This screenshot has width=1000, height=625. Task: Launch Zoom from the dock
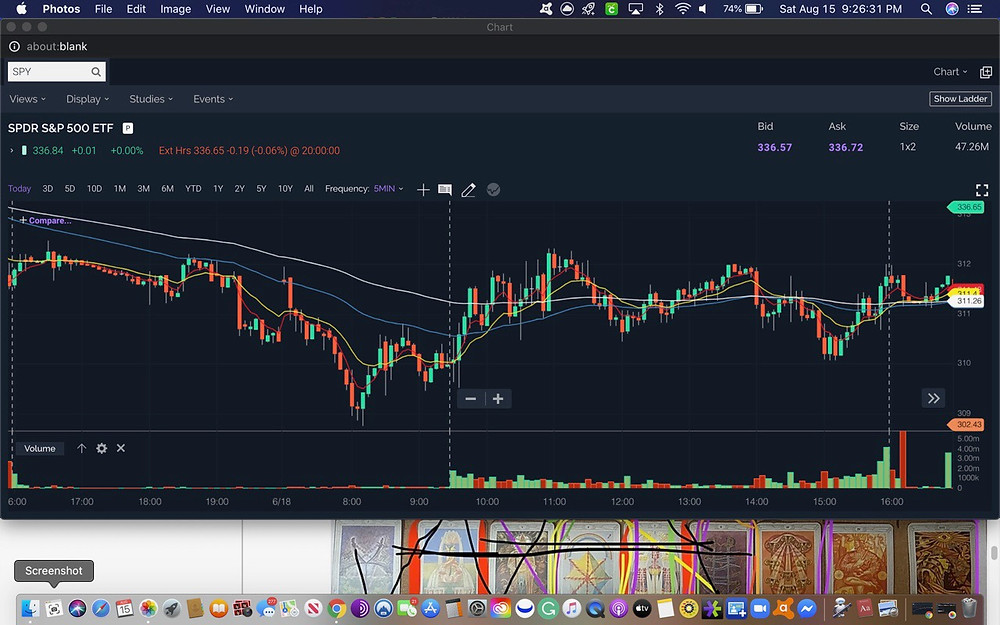[760, 608]
